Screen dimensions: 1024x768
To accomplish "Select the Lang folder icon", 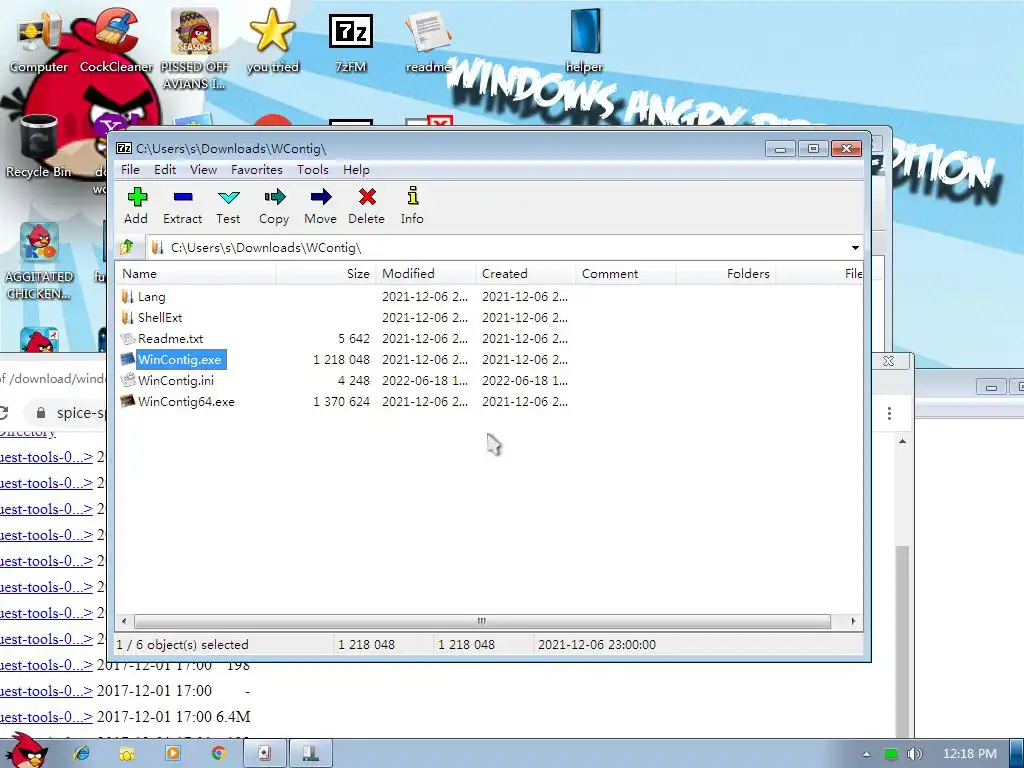I will 127,296.
